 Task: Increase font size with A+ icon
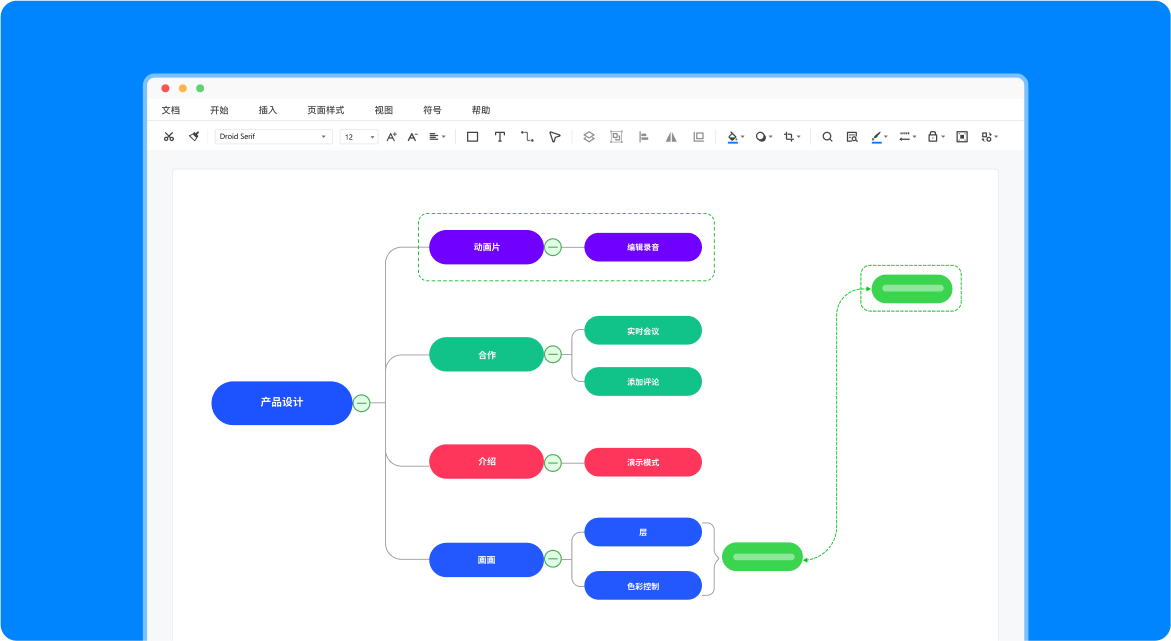point(391,137)
